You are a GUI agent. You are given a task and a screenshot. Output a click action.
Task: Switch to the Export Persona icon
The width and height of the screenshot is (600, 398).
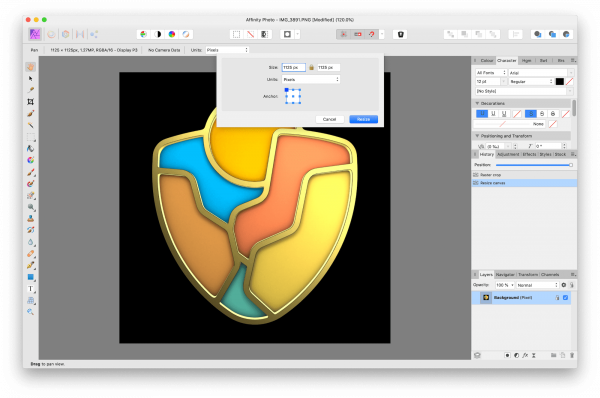pos(94,34)
